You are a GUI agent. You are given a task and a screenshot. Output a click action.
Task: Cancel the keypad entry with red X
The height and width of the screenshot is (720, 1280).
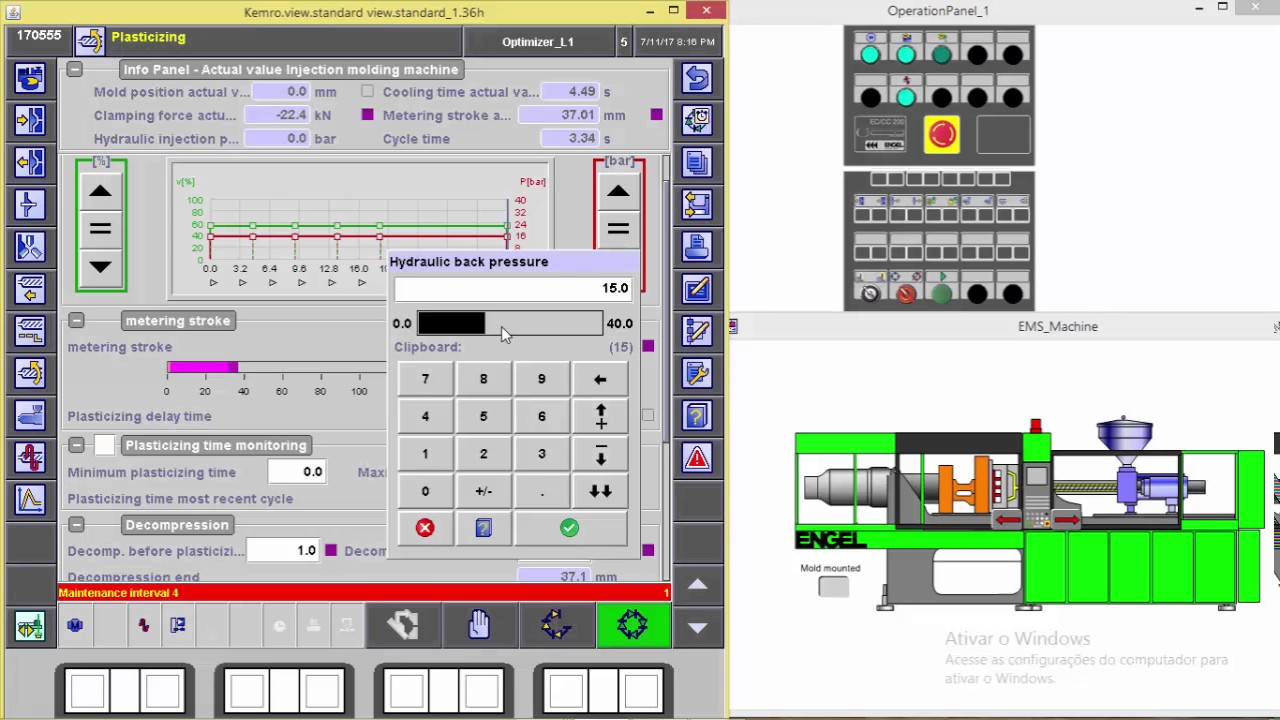point(425,528)
